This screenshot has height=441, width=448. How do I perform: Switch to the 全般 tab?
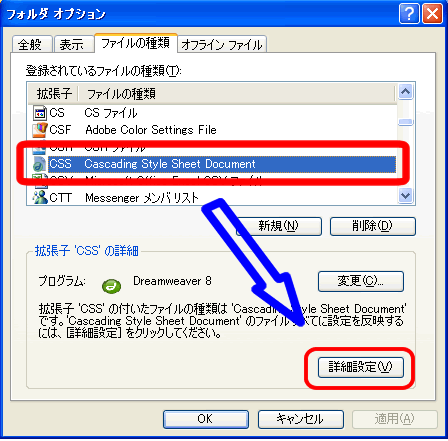(32, 44)
